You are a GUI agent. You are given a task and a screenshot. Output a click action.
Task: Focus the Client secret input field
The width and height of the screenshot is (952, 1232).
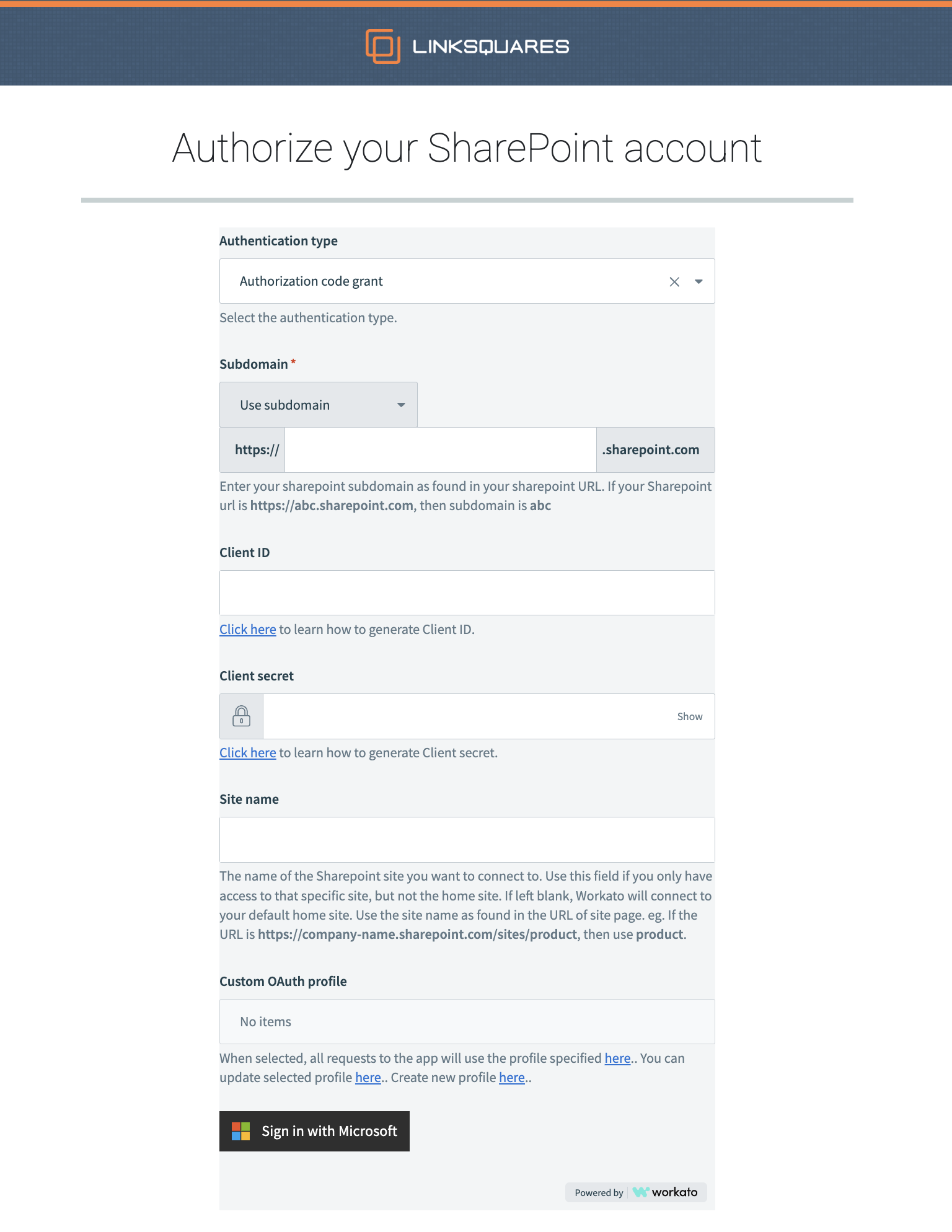coord(465,716)
